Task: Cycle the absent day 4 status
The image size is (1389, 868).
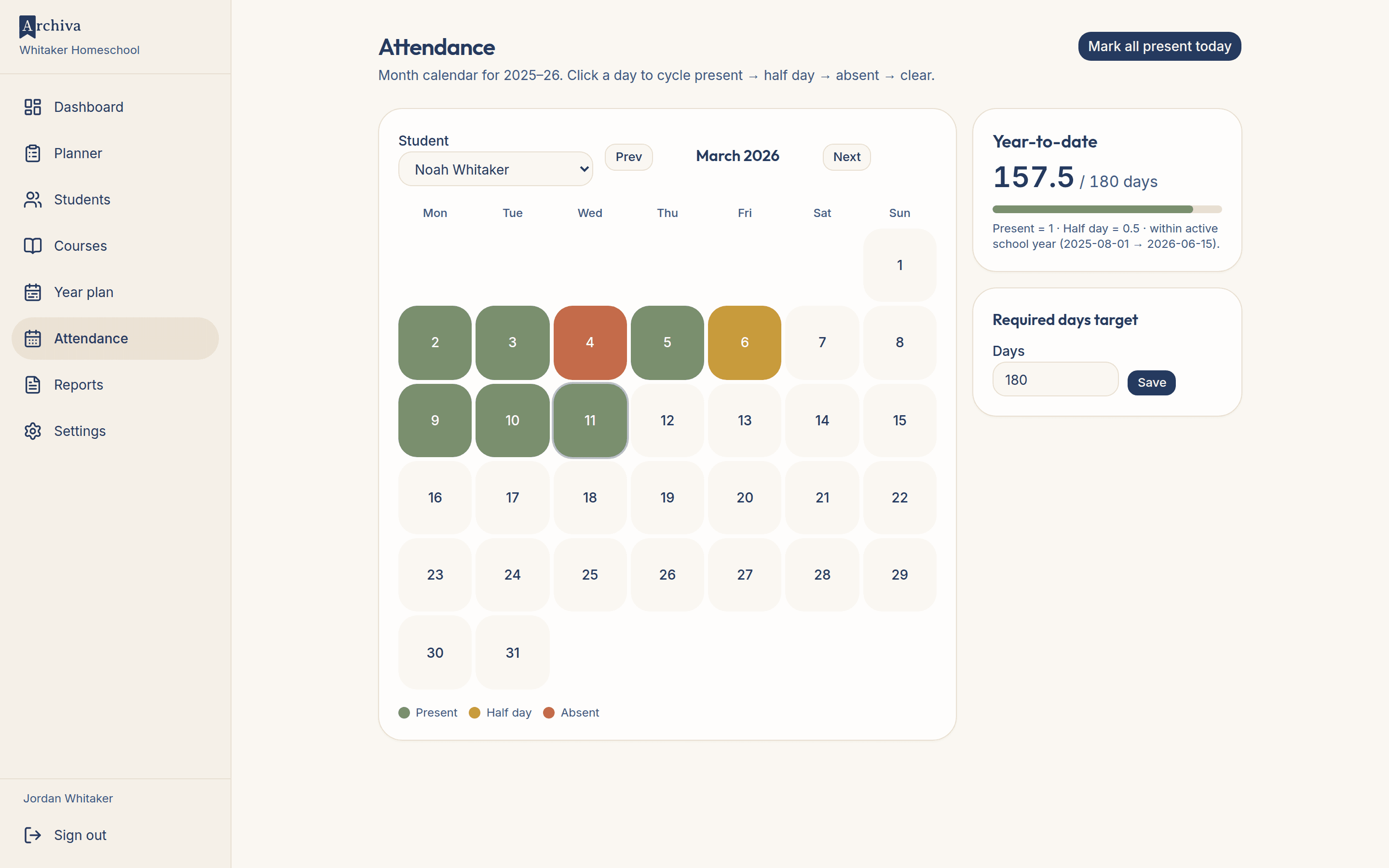Action: click(589, 342)
